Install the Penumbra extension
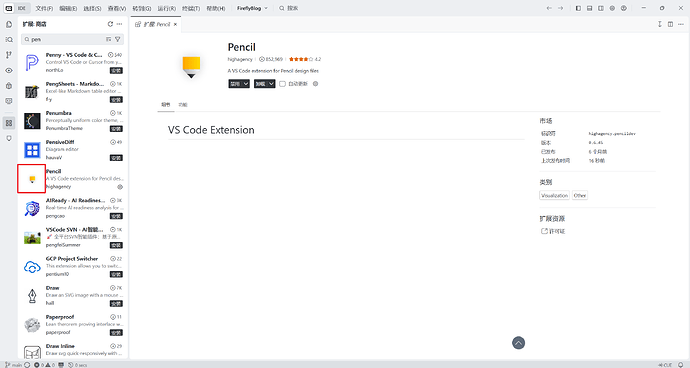Viewport: 690px width, 368px height. point(116,129)
